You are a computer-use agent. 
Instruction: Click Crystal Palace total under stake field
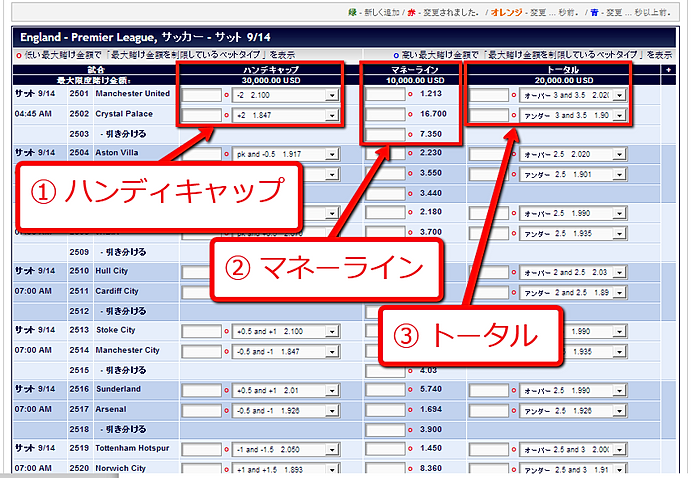(489, 115)
